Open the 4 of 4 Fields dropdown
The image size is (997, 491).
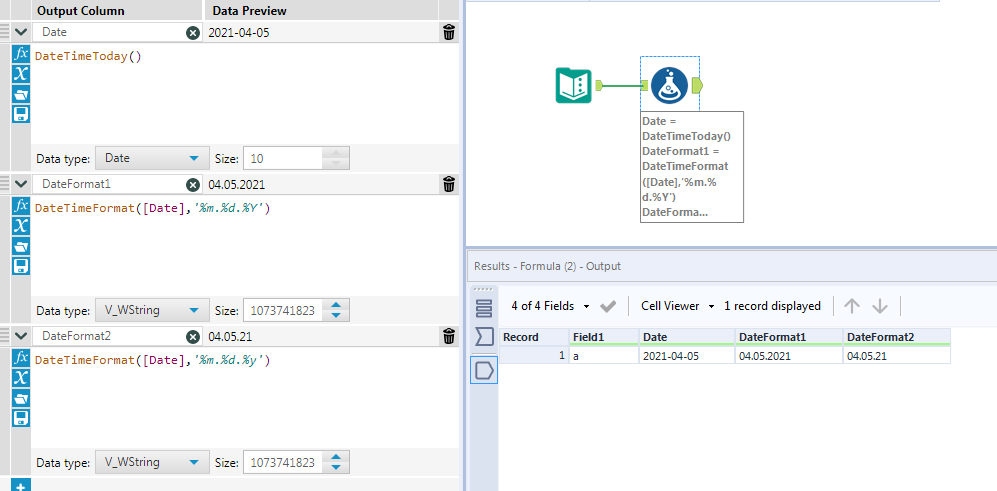coord(551,307)
